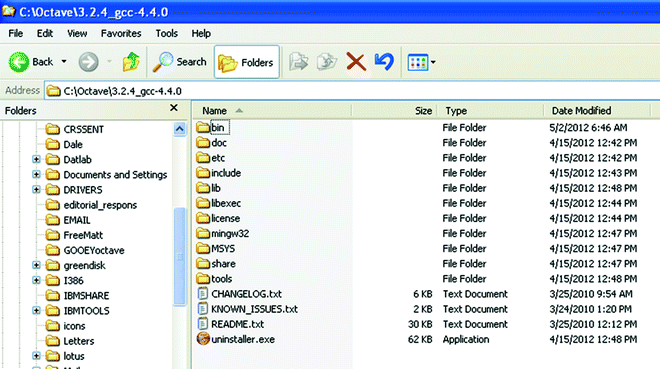Open the Back history dropdown arrow
The image size is (660, 369).
[x=64, y=62]
